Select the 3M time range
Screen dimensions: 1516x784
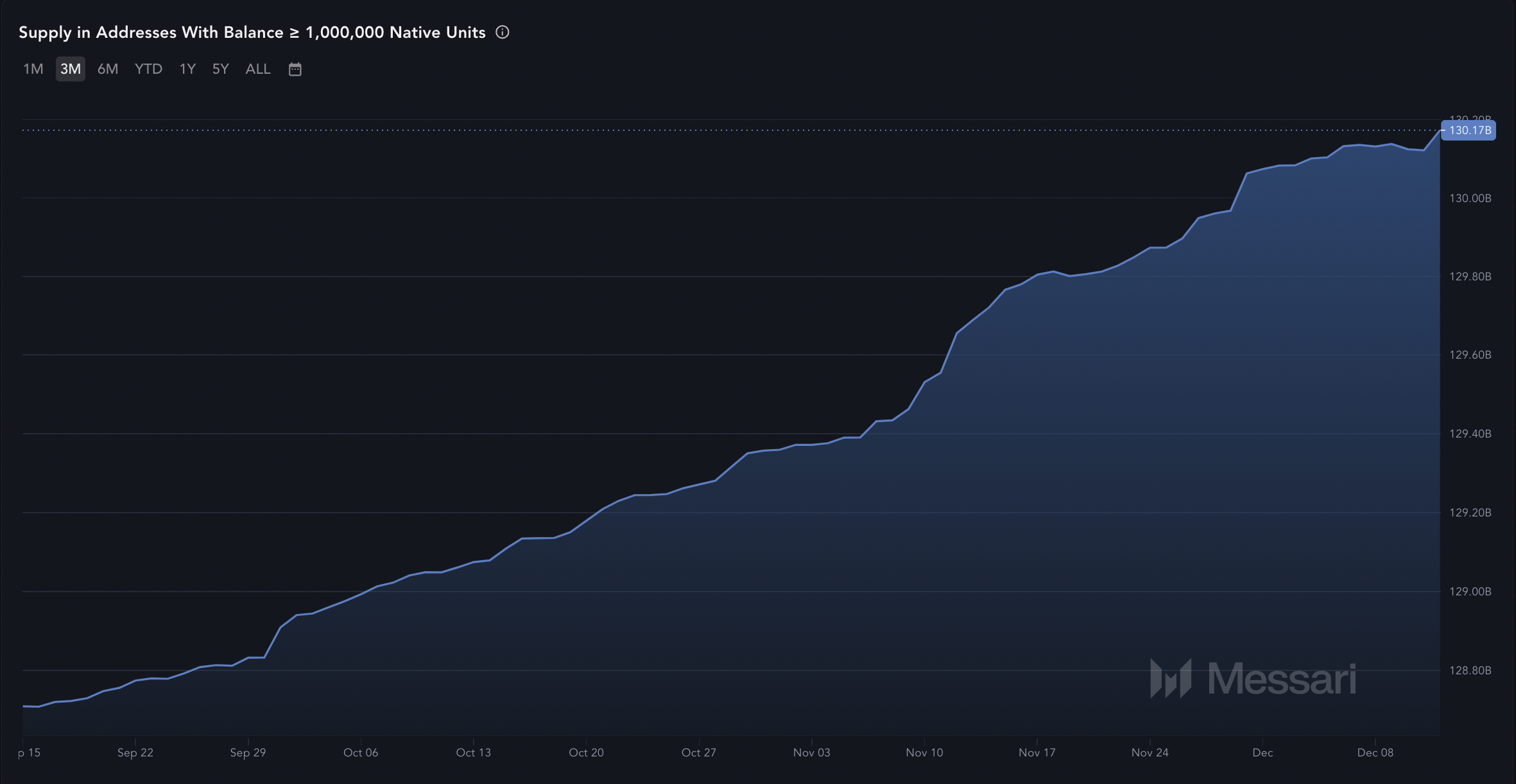(70, 69)
